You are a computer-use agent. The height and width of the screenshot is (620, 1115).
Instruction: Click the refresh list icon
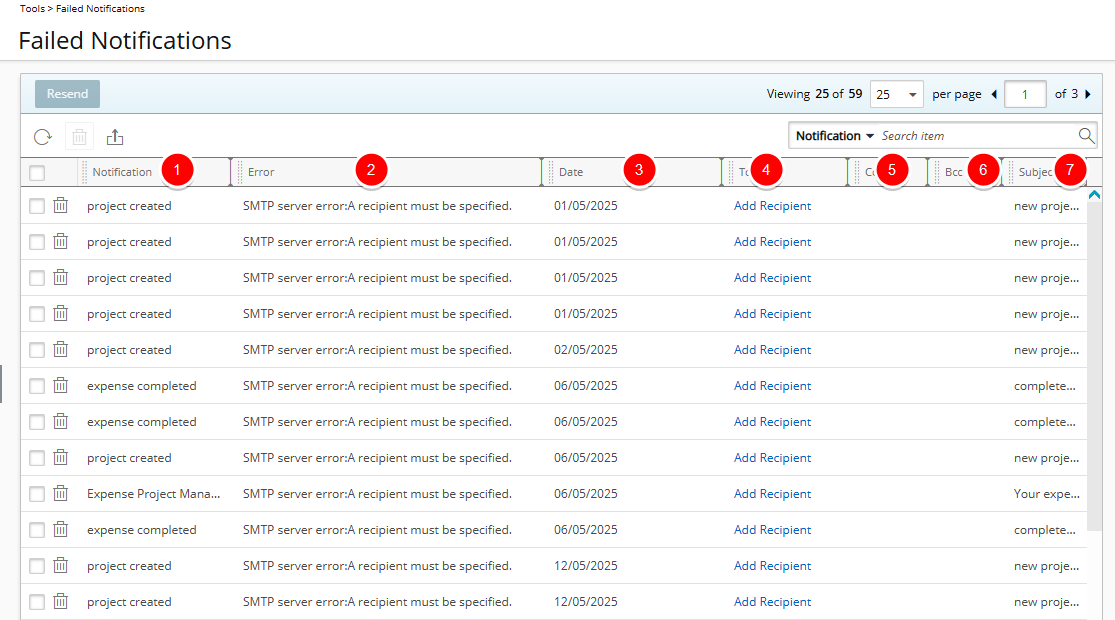point(43,137)
